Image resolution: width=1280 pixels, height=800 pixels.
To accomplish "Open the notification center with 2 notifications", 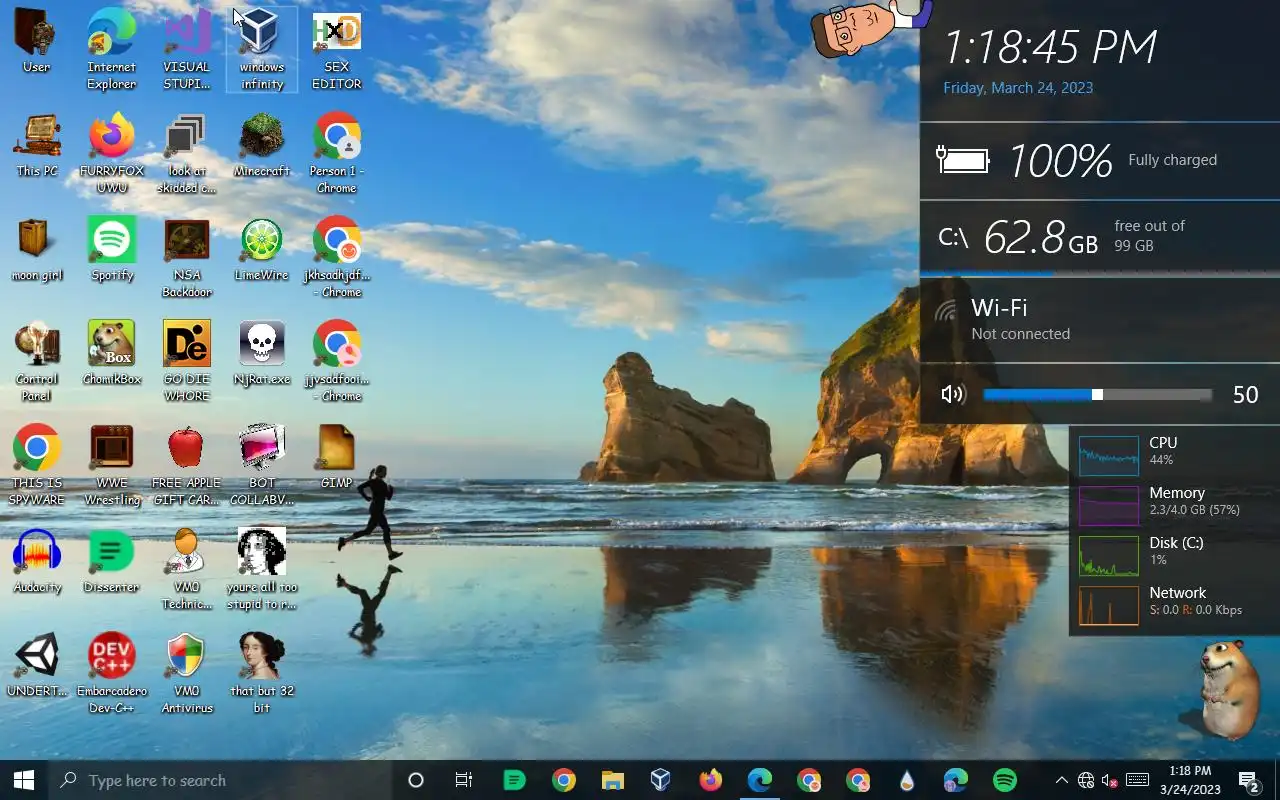I will coord(1249,780).
